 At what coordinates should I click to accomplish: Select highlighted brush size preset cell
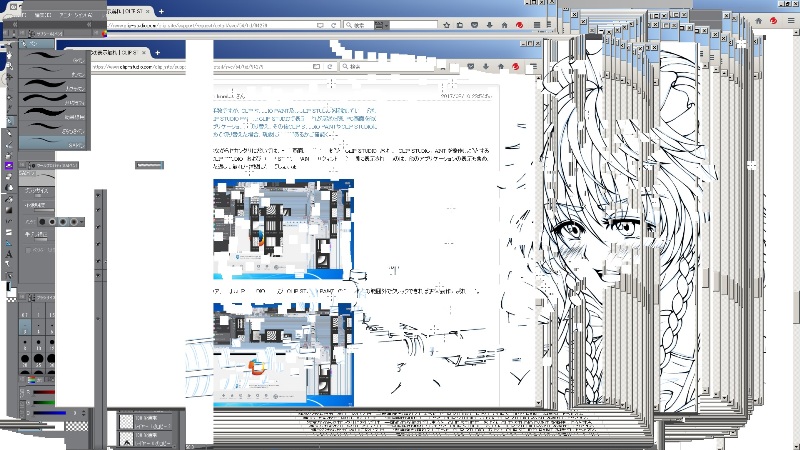point(24,327)
